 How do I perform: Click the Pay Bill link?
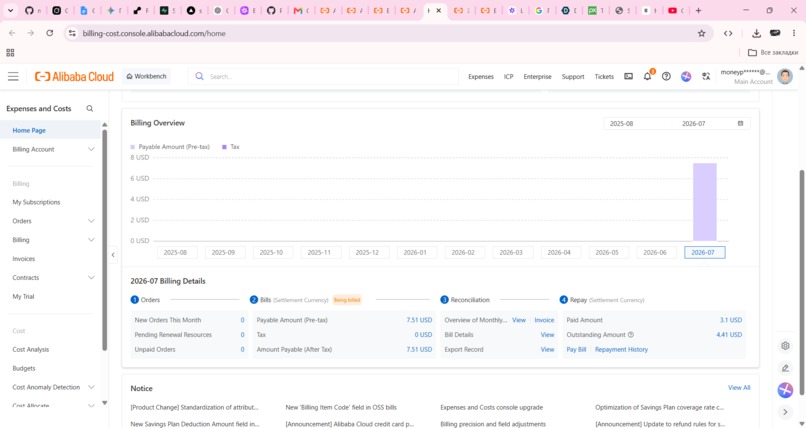pos(576,349)
